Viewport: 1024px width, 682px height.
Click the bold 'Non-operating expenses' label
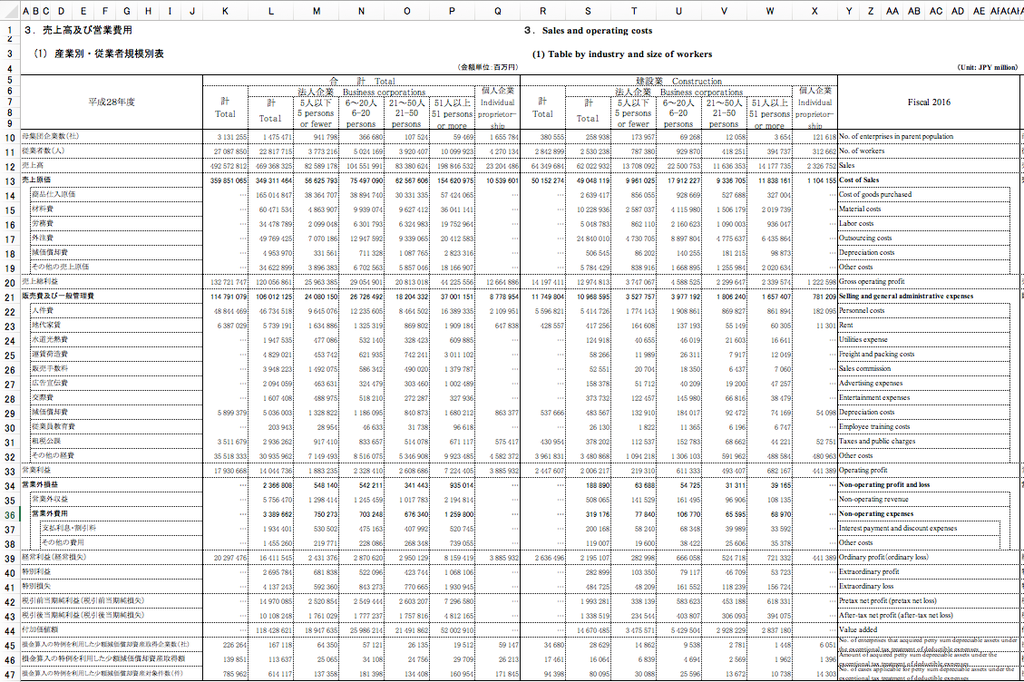pos(876,513)
